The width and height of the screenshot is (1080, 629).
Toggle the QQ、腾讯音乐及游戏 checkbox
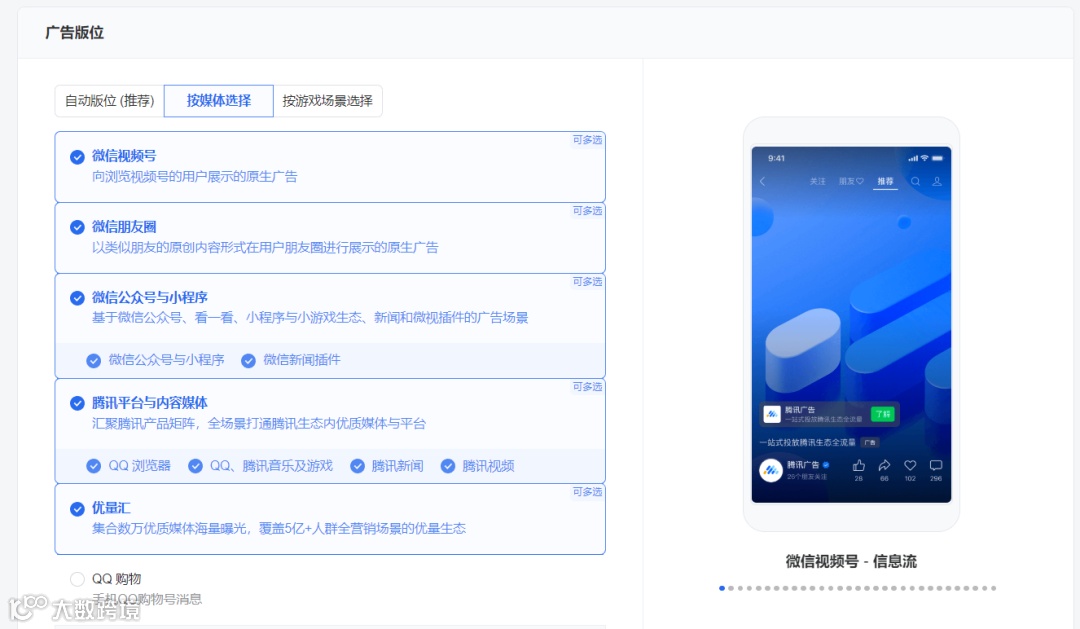tap(196, 466)
